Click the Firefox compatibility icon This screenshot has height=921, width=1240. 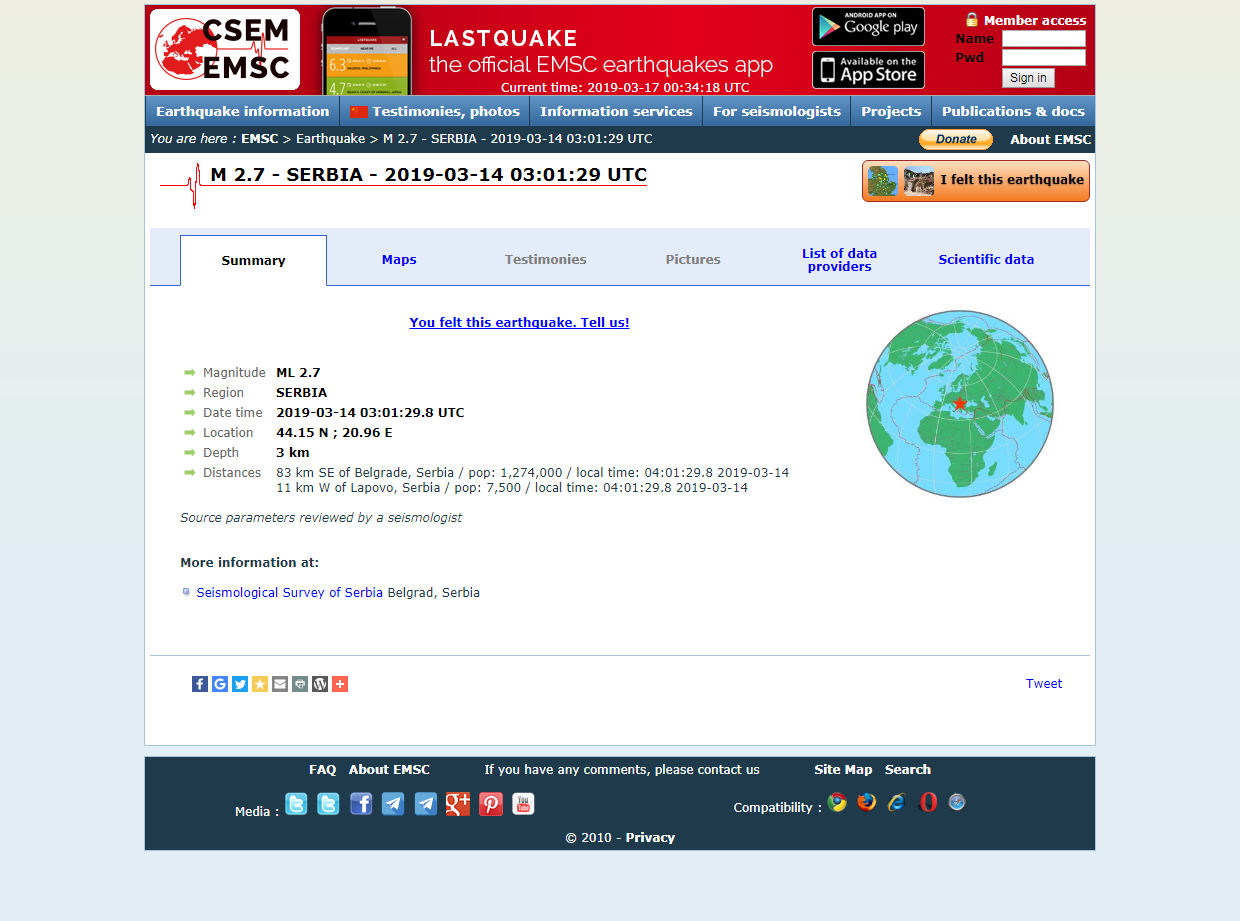pyautogui.click(x=866, y=802)
